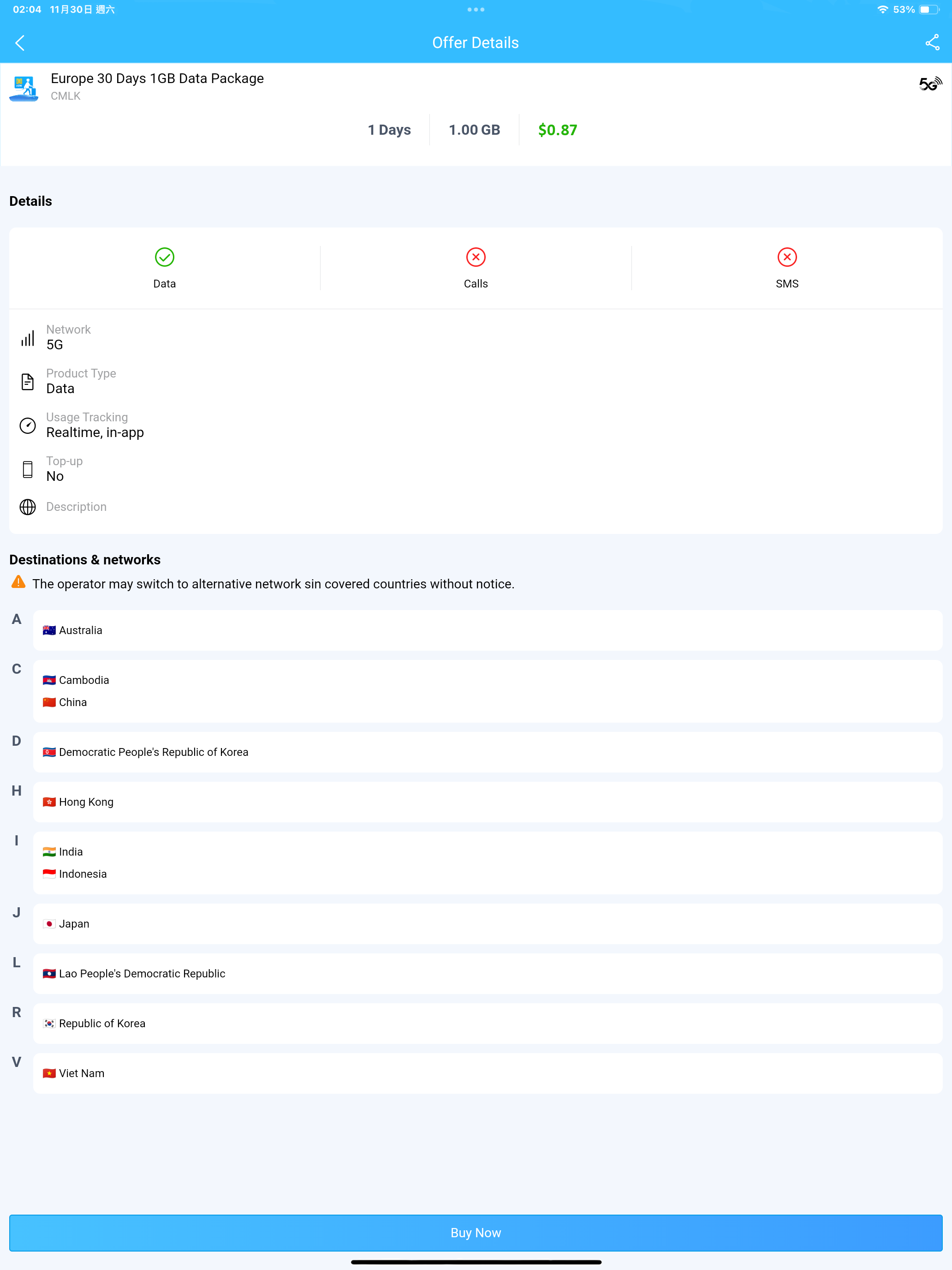This screenshot has width=952, height=1270.
Task: Tap the red SMS cross icon
Action: coord(787,257)
